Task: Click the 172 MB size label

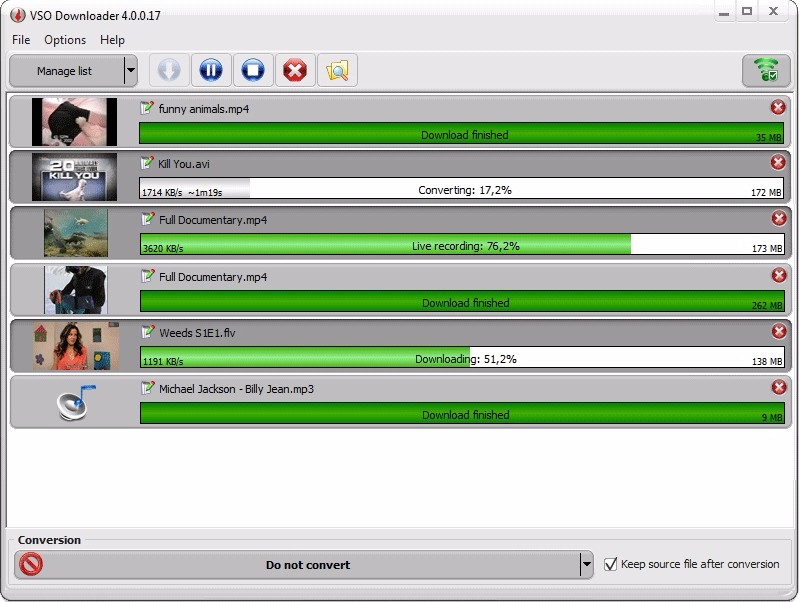Action: (766, 193)
